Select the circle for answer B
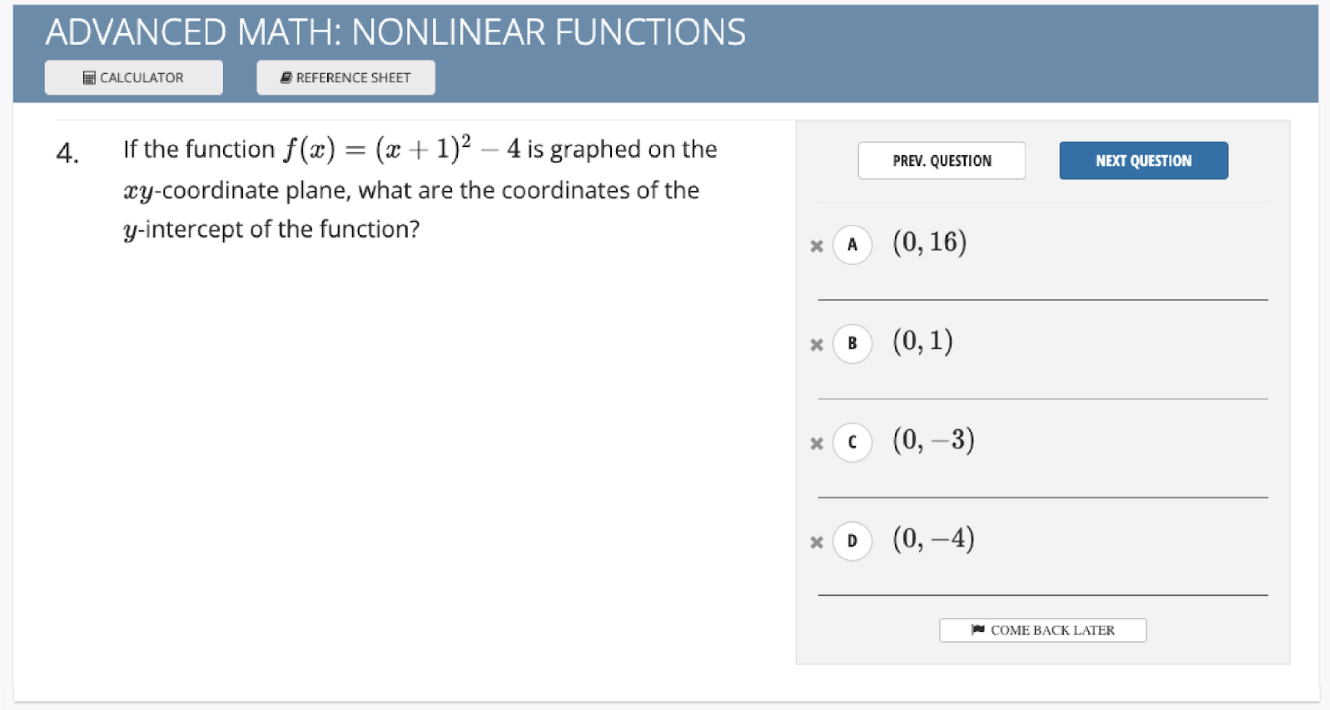Screen dimensions: 1330x710 click(852, 343)
